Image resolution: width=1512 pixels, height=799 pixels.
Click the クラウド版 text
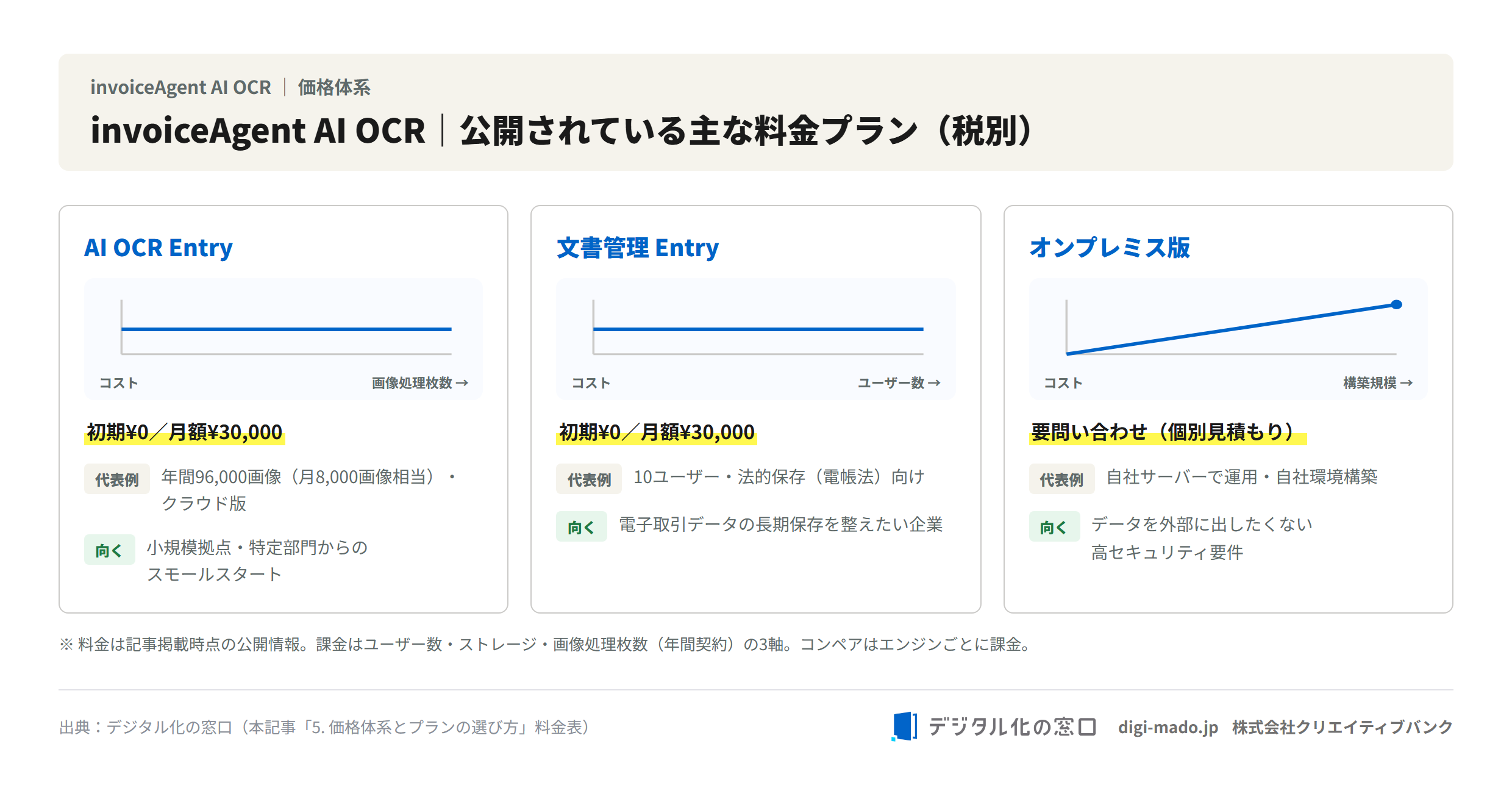coord(204,504)
